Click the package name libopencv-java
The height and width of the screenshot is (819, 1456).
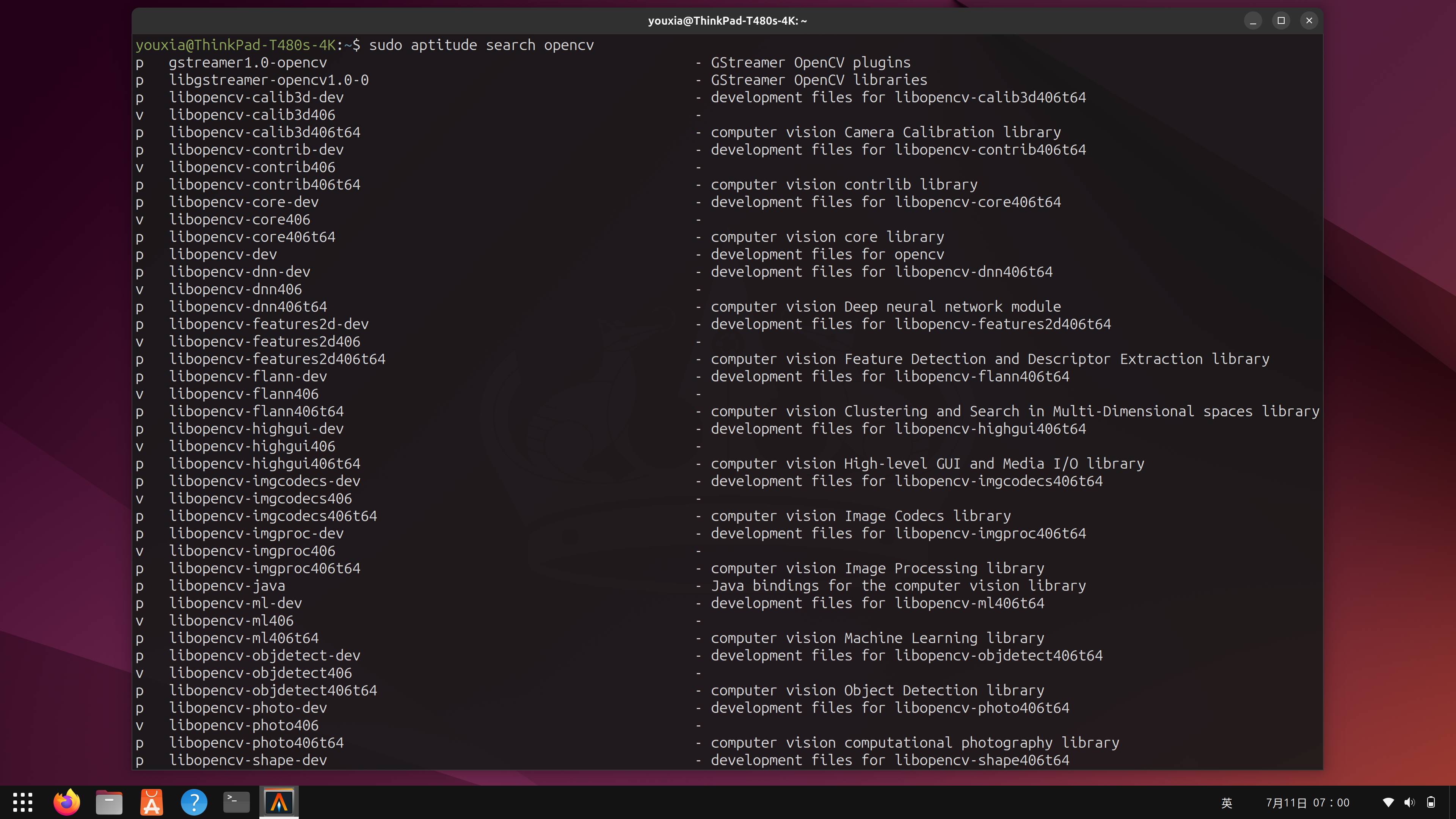click(227, 586)
